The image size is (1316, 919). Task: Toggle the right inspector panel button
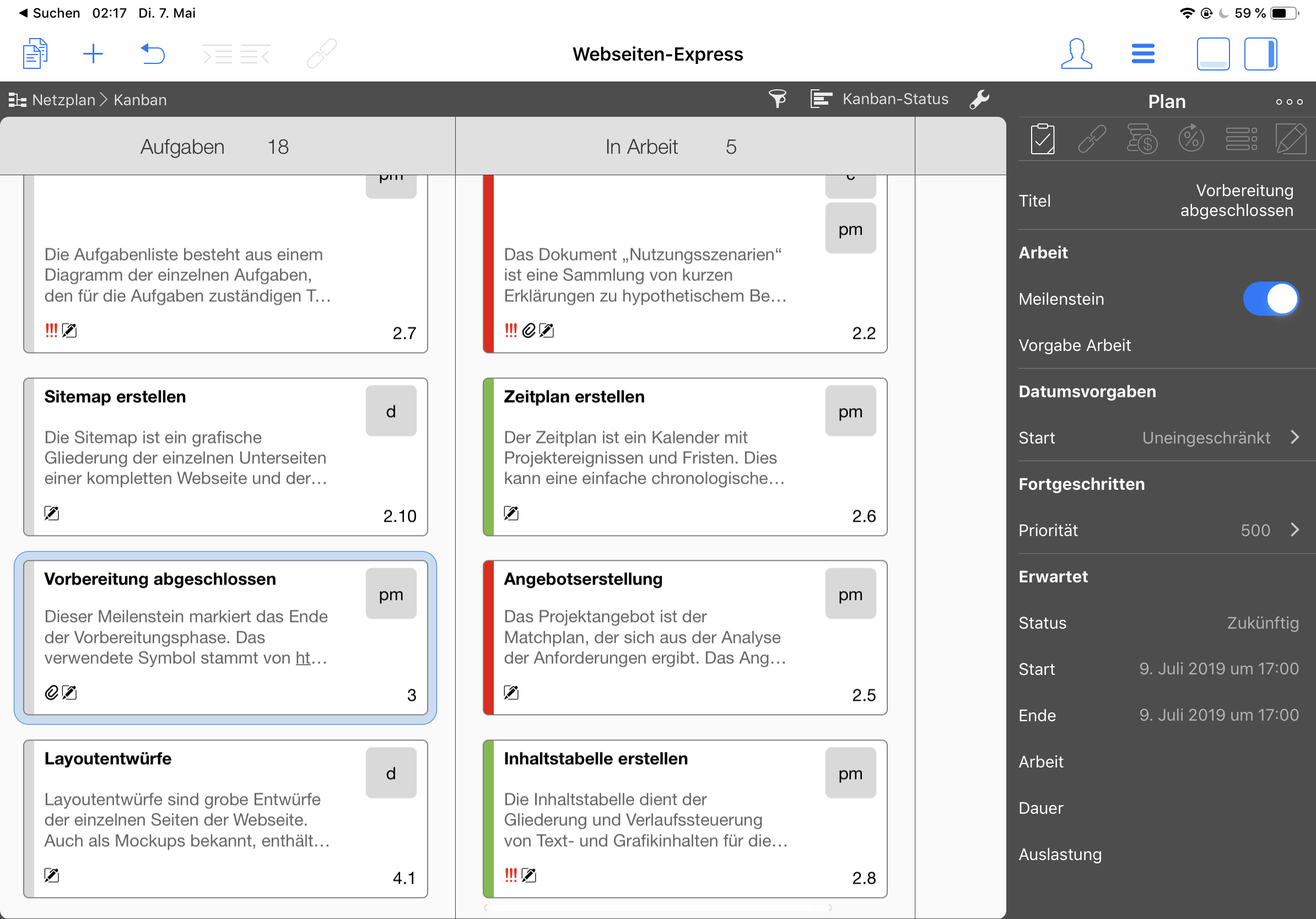(1260, 54)
